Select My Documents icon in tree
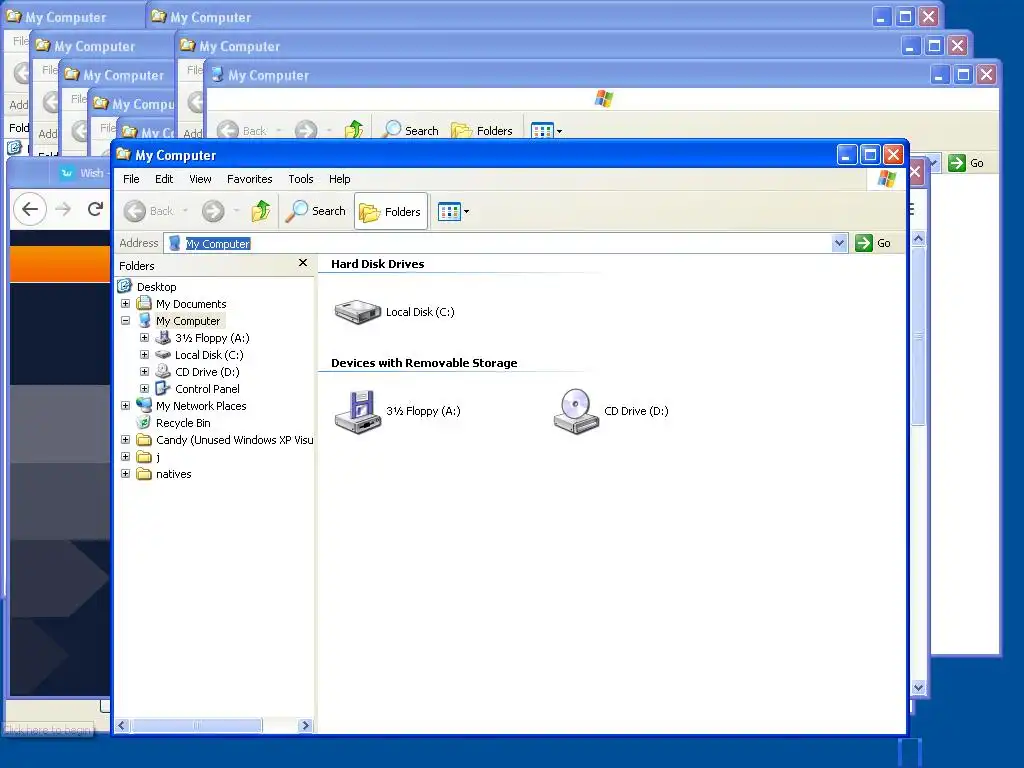 [144, 304]
